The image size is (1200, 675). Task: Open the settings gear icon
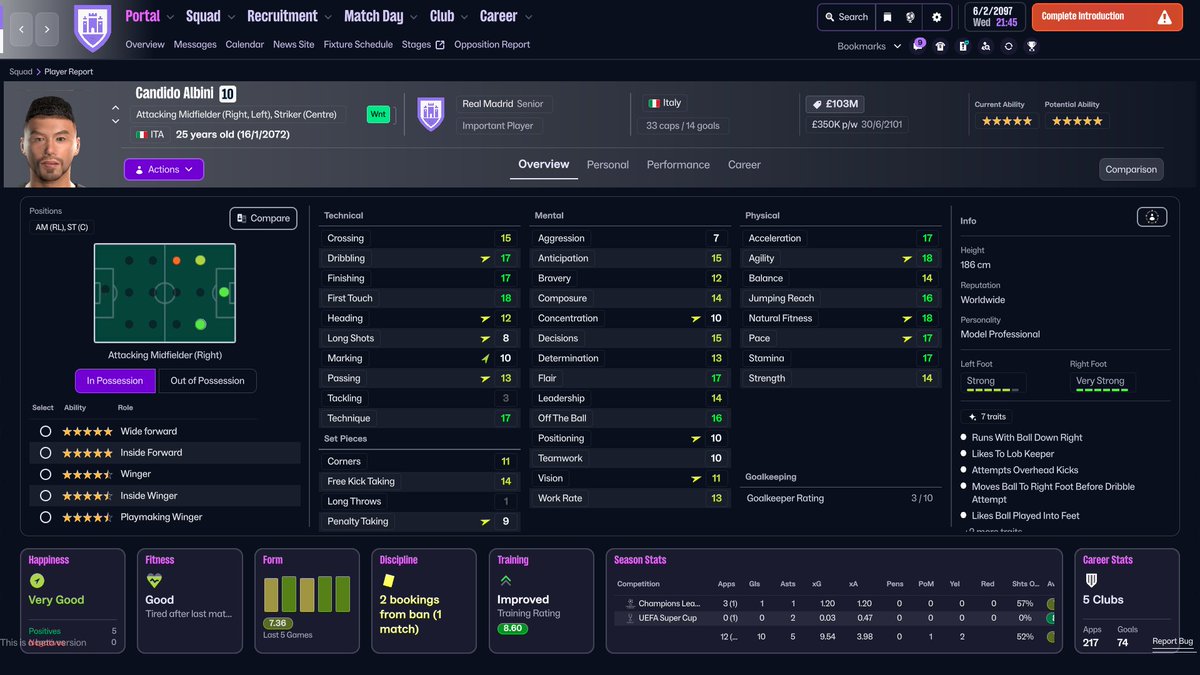click(x=936, y=17)
